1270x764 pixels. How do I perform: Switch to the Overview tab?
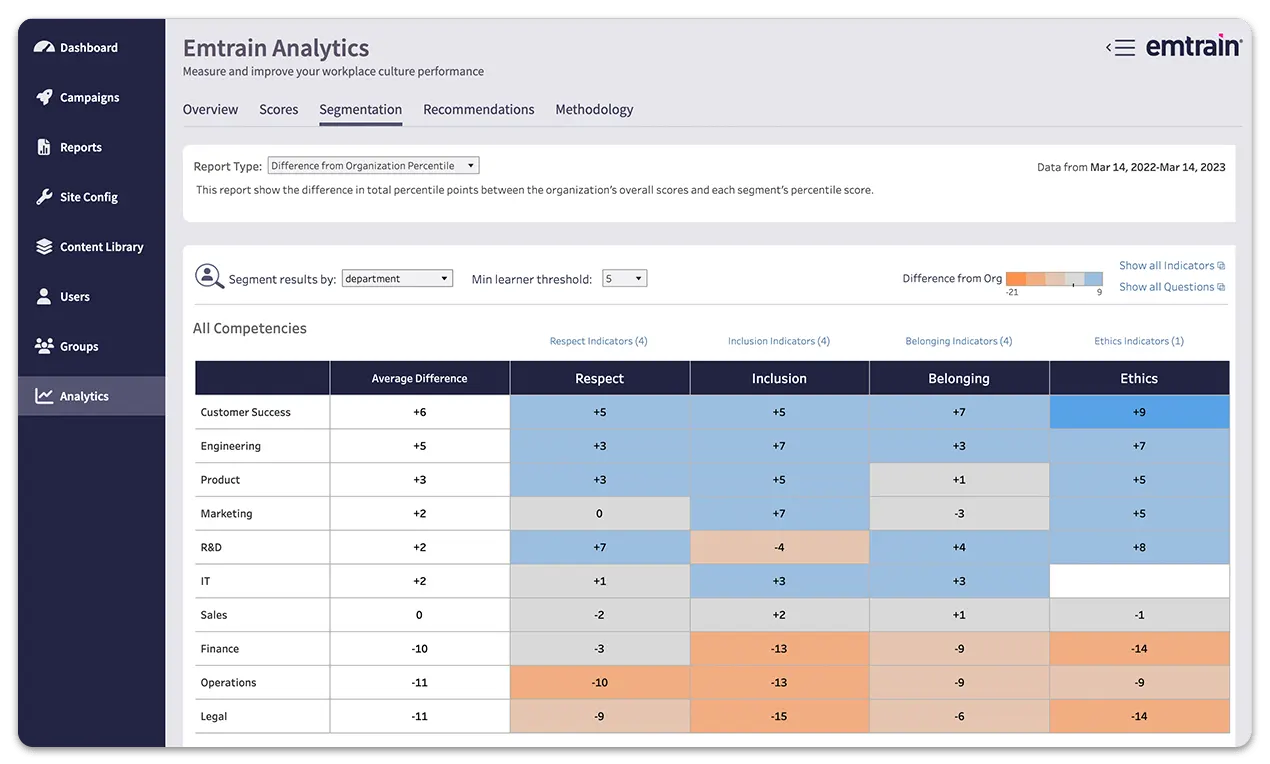210,109
